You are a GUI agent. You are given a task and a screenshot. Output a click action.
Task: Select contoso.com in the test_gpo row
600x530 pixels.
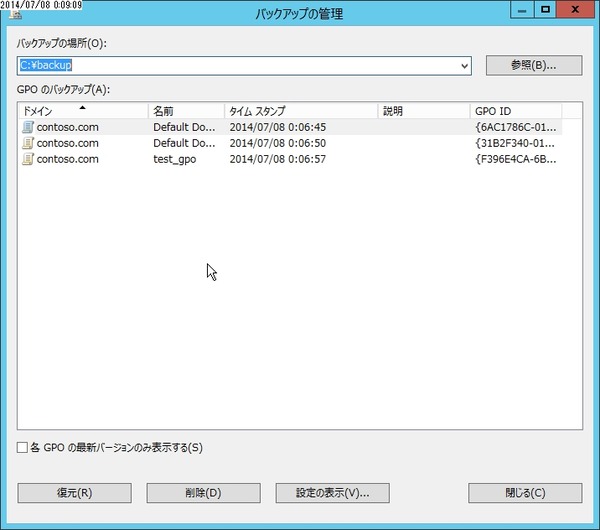67,159
